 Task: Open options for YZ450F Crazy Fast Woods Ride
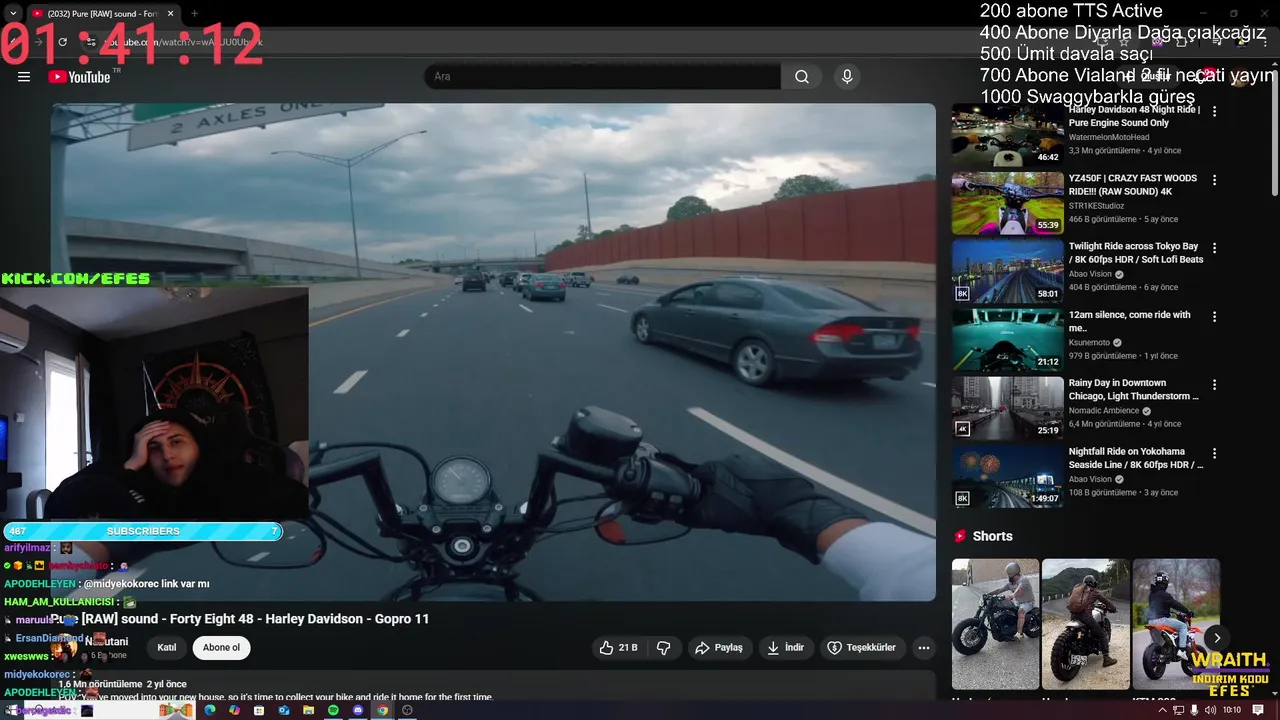(x=1215, y=180)
